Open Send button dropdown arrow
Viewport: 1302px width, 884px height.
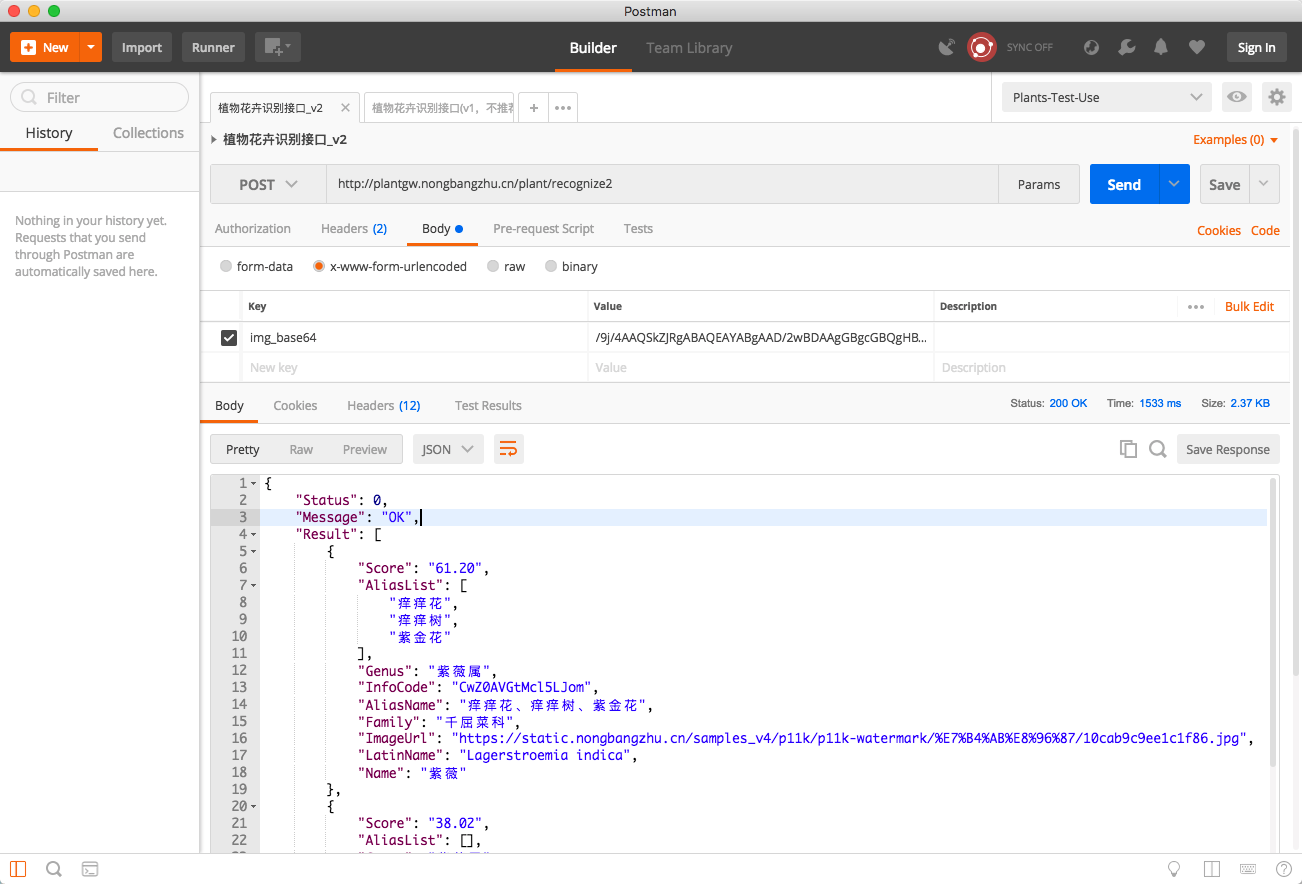click(1174, 184)
